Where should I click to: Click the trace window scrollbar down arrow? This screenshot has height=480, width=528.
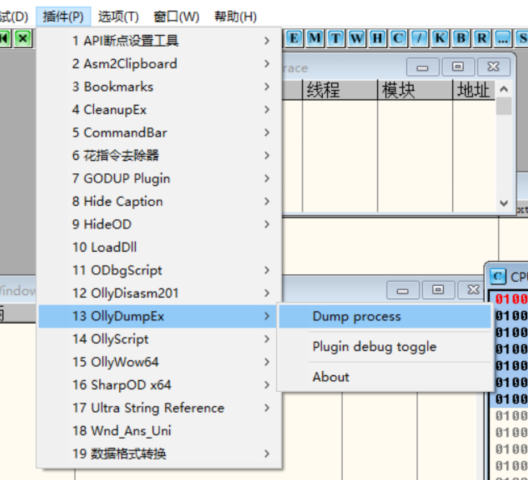[x=504, y=203]
